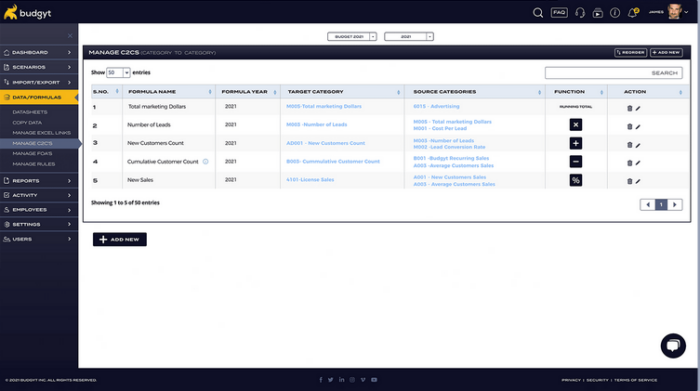
Task: Open Datasheets submenu item
Action: (x=30, y=112)
